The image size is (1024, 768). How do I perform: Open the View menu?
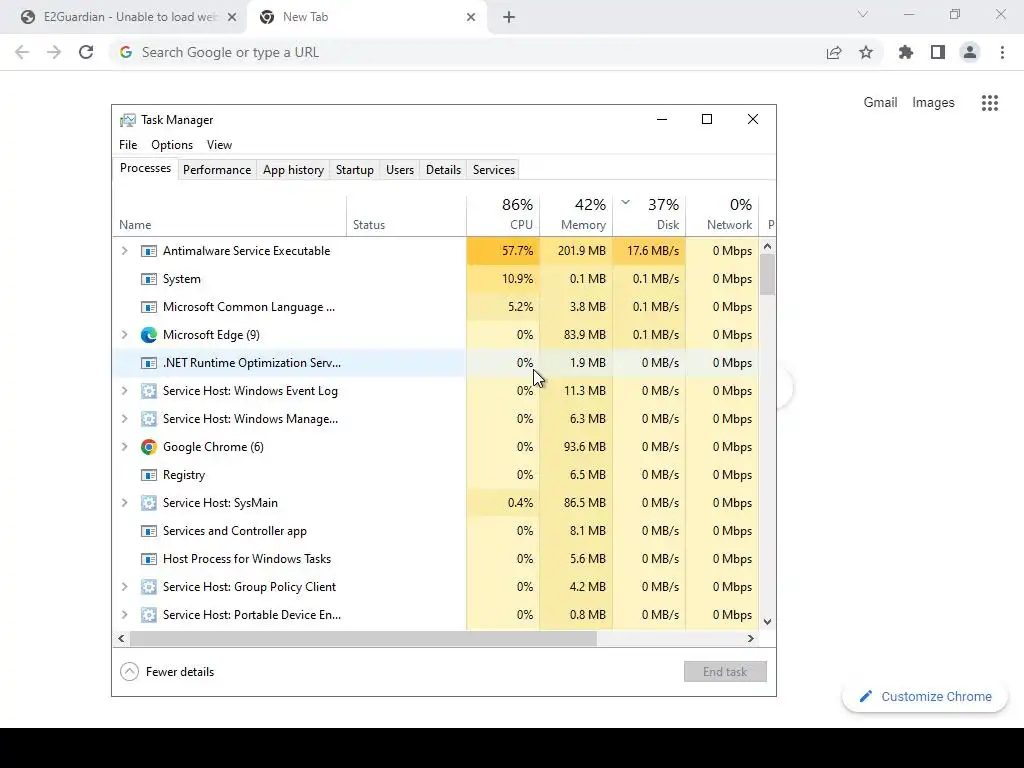coord(219,145)
